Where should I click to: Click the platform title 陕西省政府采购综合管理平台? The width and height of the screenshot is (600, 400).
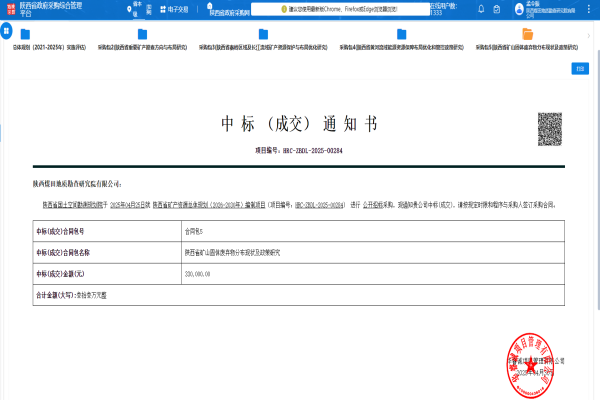pyautogui.click(x=51, y=10)
